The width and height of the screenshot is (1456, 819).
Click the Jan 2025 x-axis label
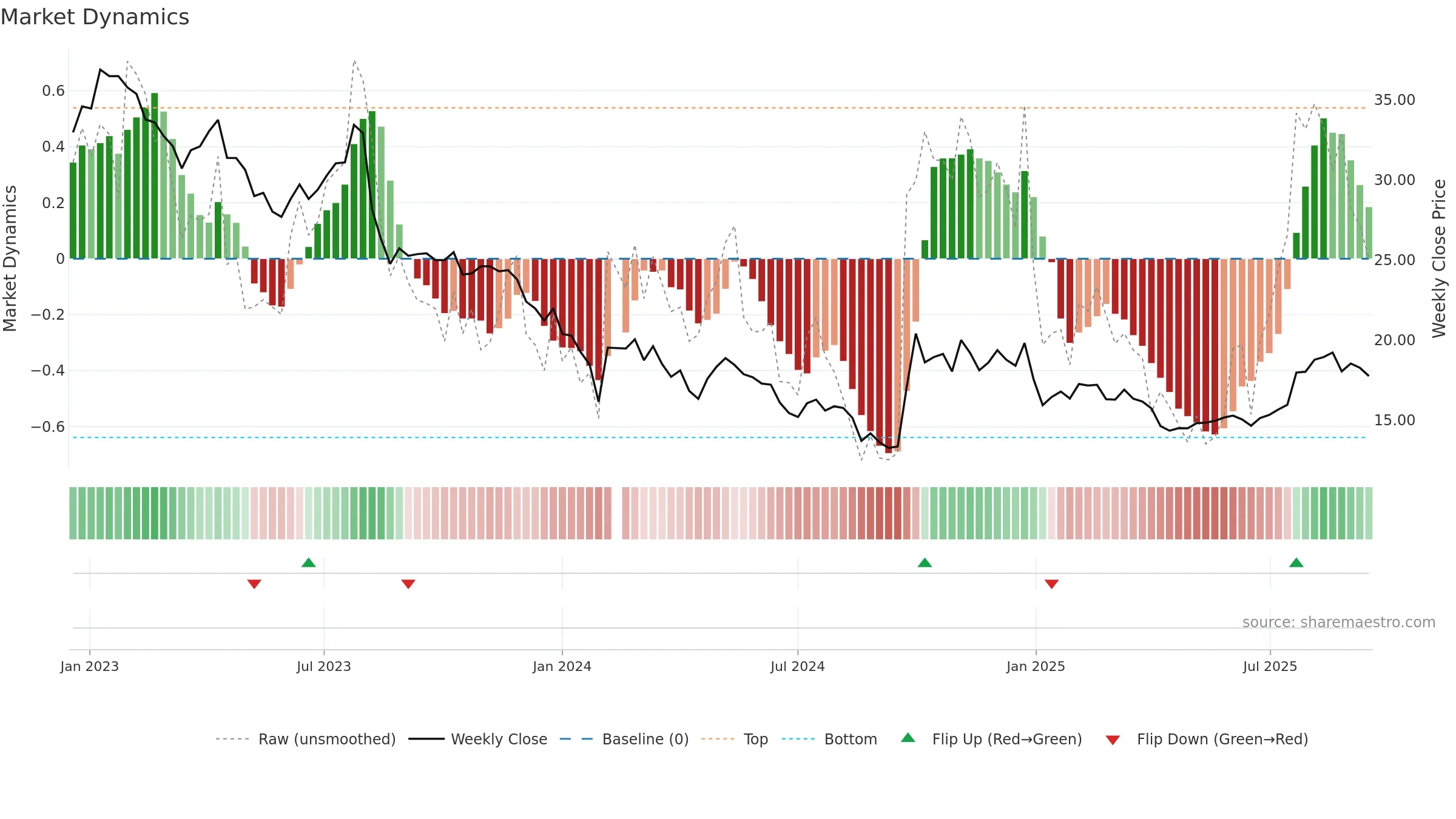coord(1036,666)
